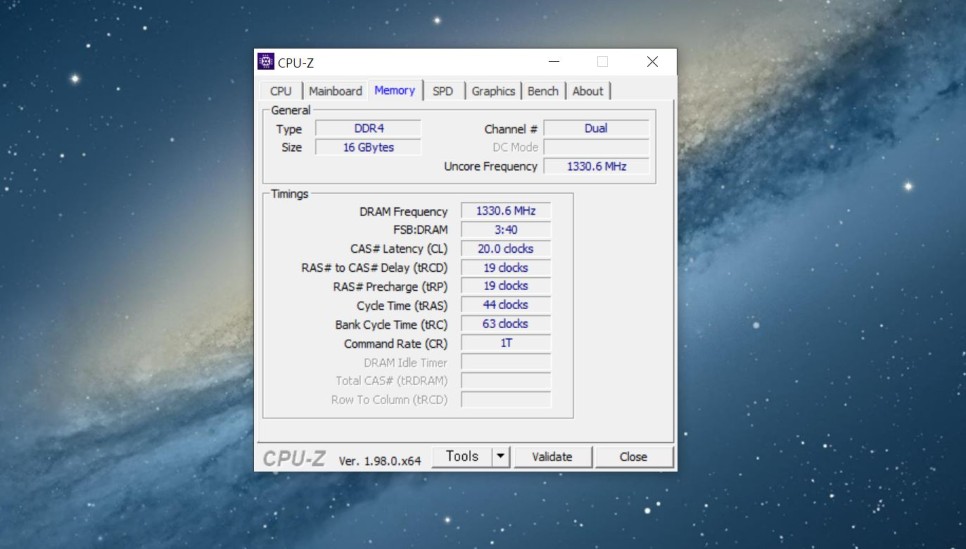Click the Size field showing 16 GBytes

368,147
